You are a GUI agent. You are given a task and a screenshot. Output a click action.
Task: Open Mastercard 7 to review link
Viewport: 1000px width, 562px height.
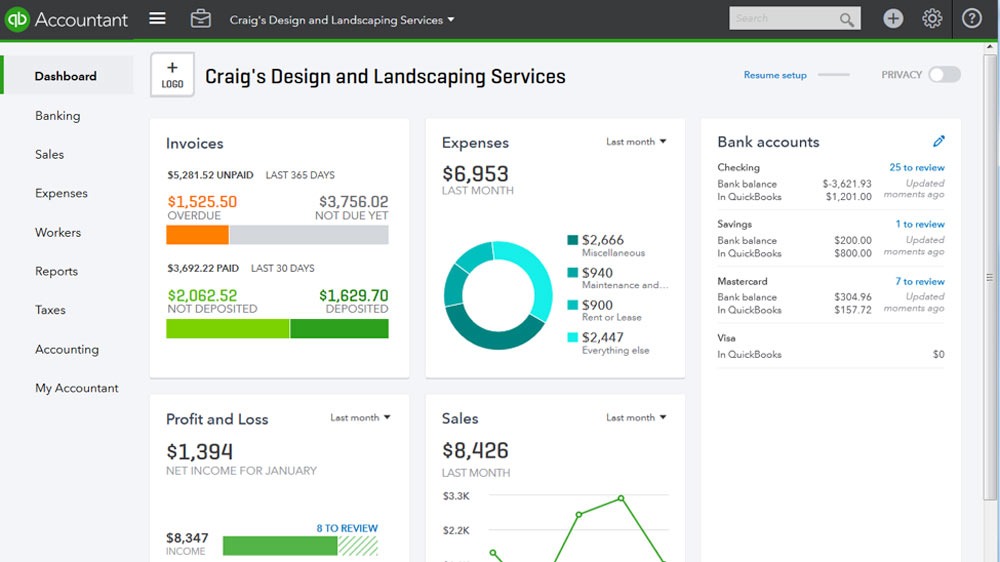(x=920, y=281)
